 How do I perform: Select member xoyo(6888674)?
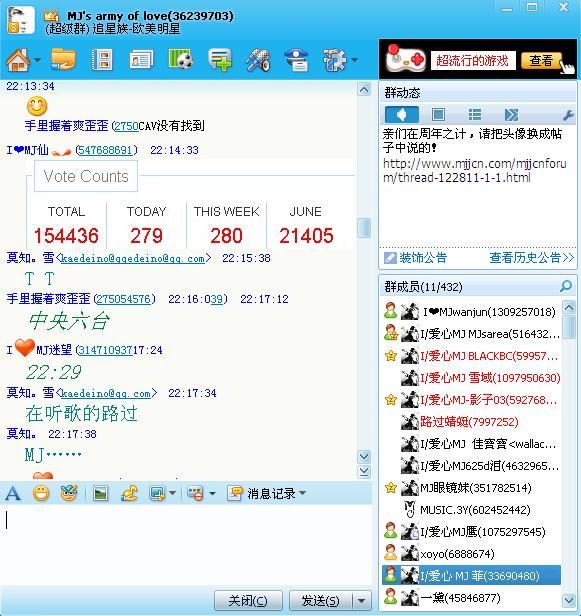(x=471, y=554)
